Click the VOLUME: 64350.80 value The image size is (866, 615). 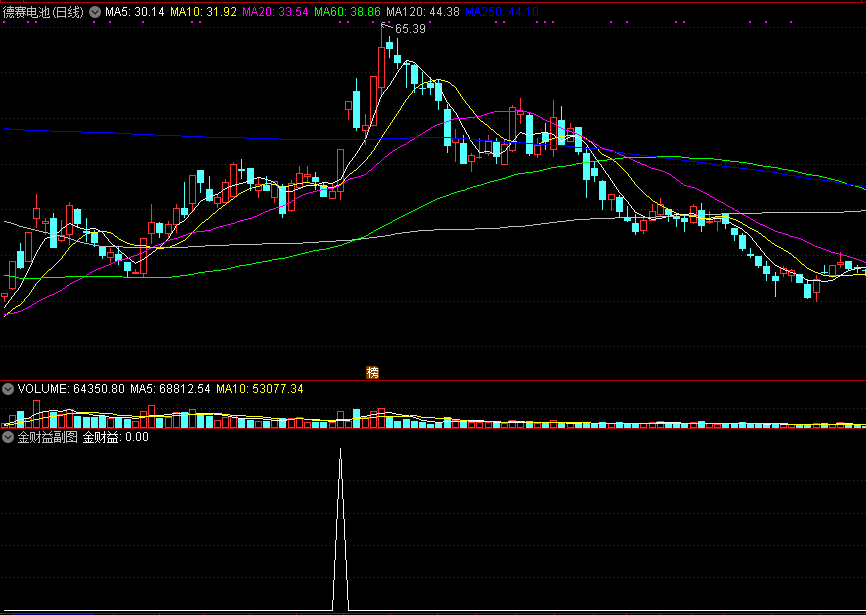click(71, 389)
